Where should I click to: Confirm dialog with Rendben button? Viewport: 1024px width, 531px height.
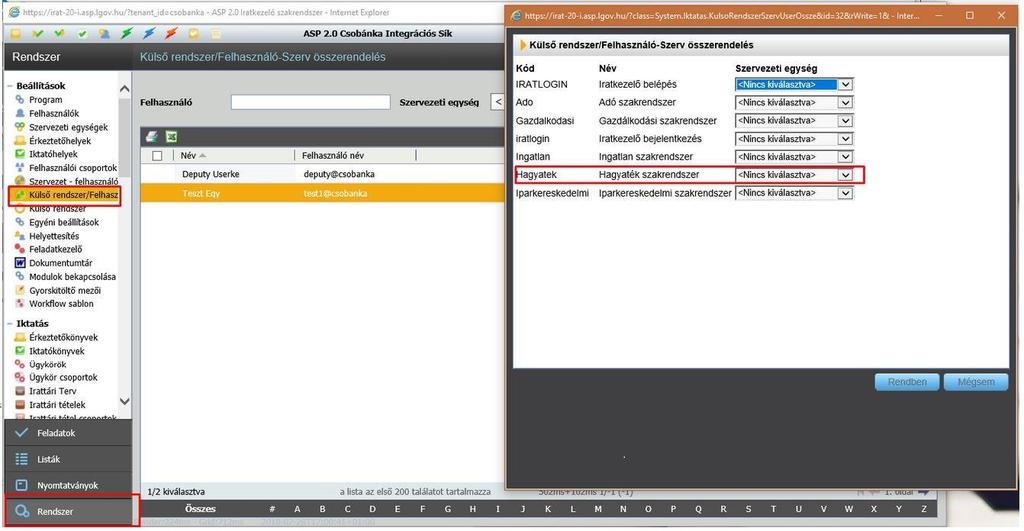click(906, 382)
